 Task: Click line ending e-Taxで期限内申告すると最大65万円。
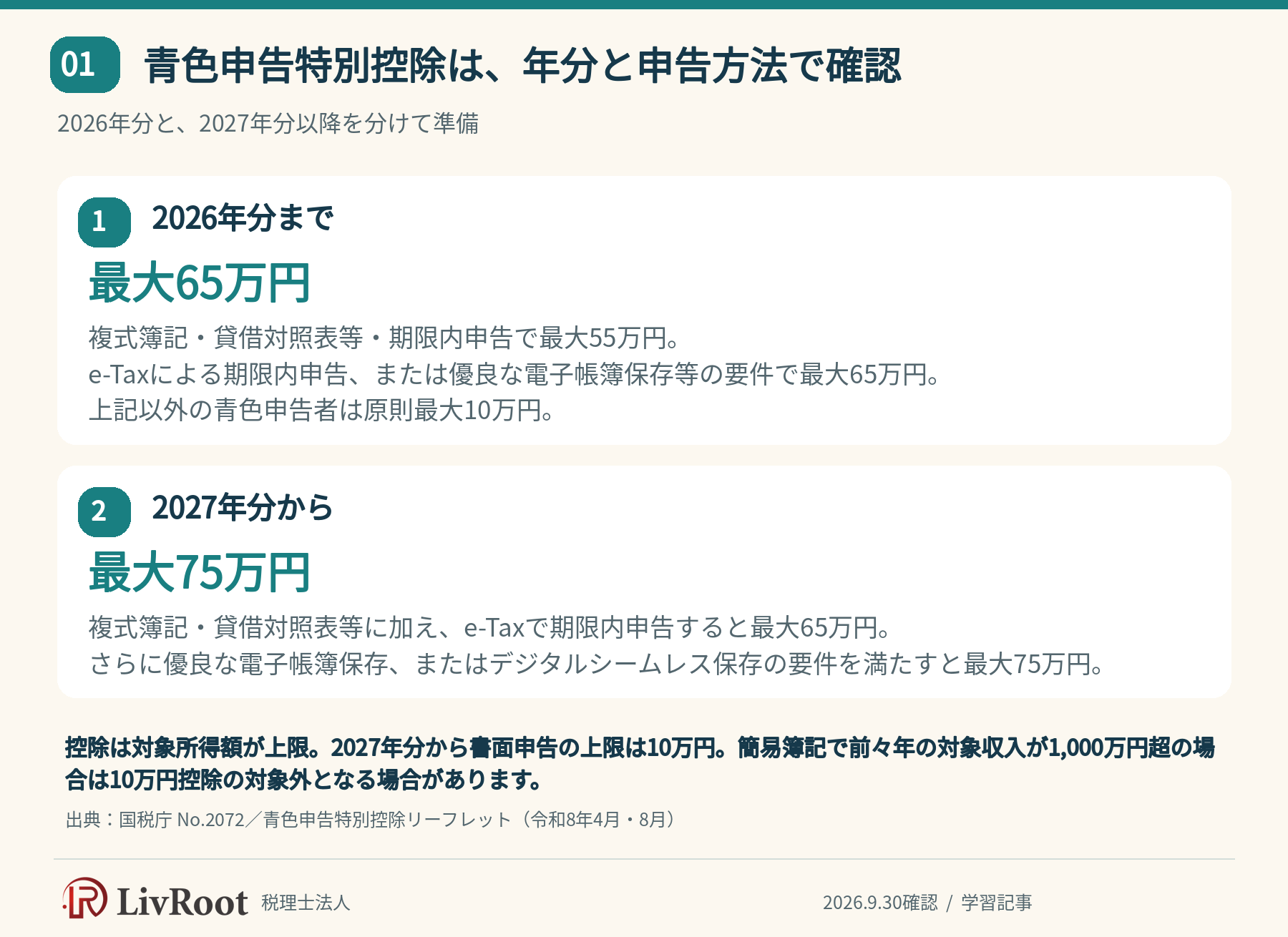pyautogui.click(x=490, y=628)
